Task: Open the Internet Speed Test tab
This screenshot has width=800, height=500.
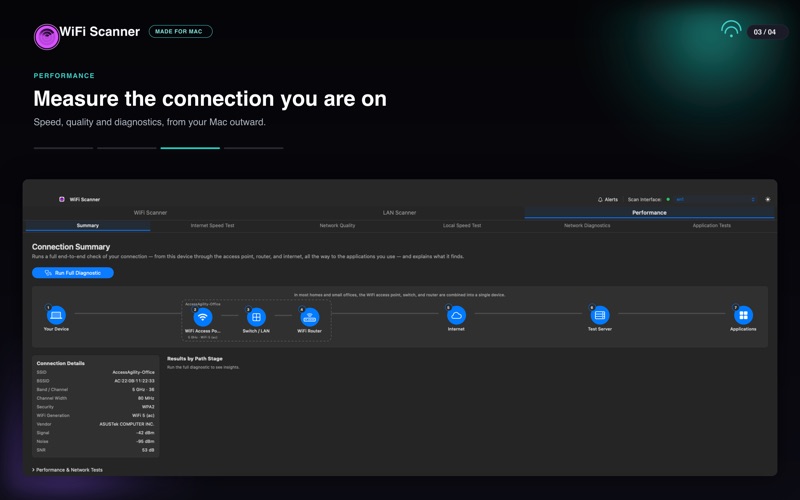Action: coord(212,226)
